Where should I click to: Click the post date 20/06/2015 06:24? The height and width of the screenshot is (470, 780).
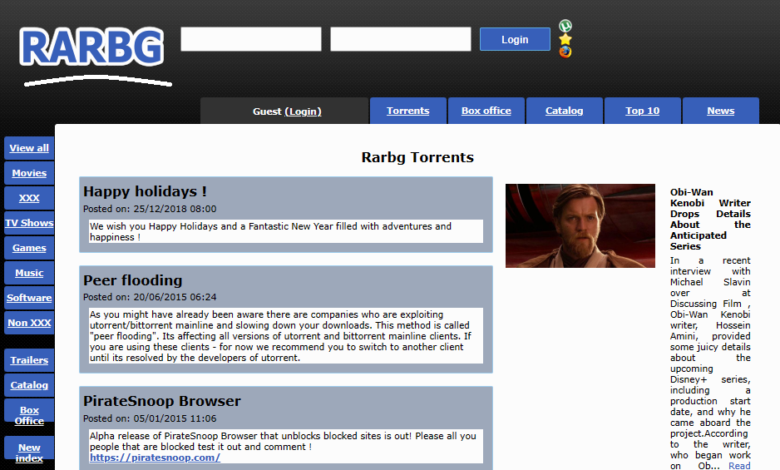[x=175, y=297]
